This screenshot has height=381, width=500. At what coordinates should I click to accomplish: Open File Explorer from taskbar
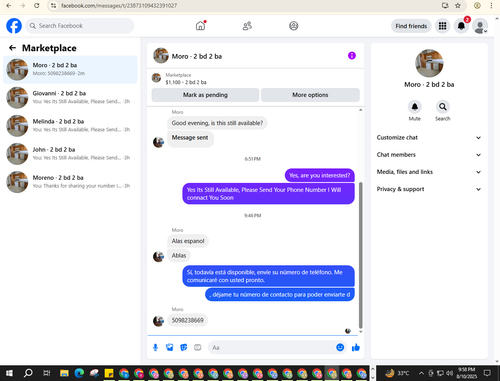[x=64, y=373]
